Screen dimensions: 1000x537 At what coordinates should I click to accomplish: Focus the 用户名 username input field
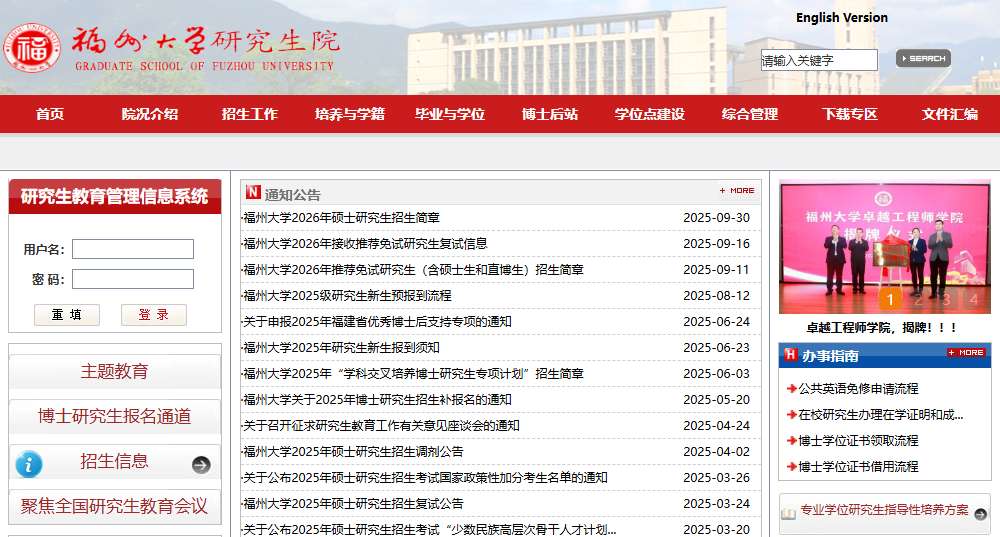click(x=133, y=249)
